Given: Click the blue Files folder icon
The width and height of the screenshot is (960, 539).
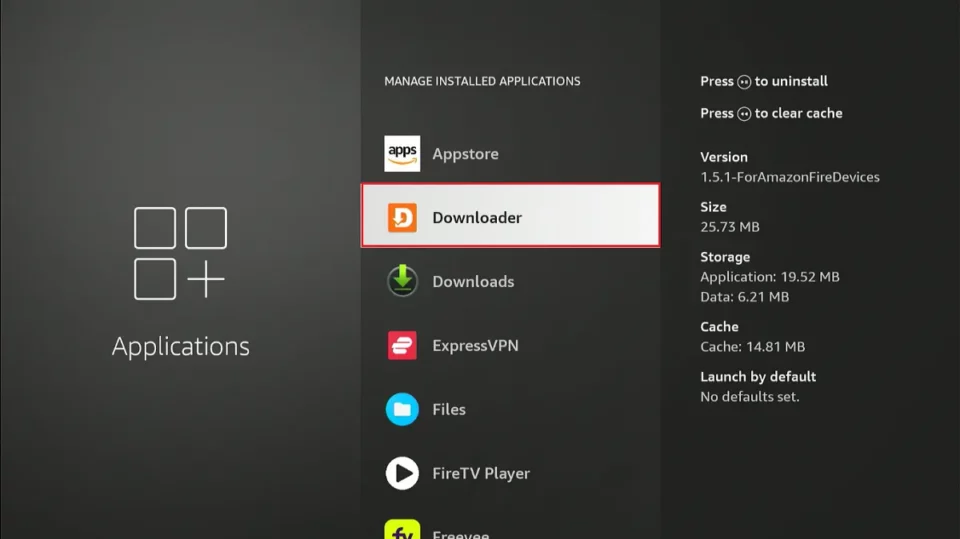Looking at the screenshot, I should [x=402, y=409].
